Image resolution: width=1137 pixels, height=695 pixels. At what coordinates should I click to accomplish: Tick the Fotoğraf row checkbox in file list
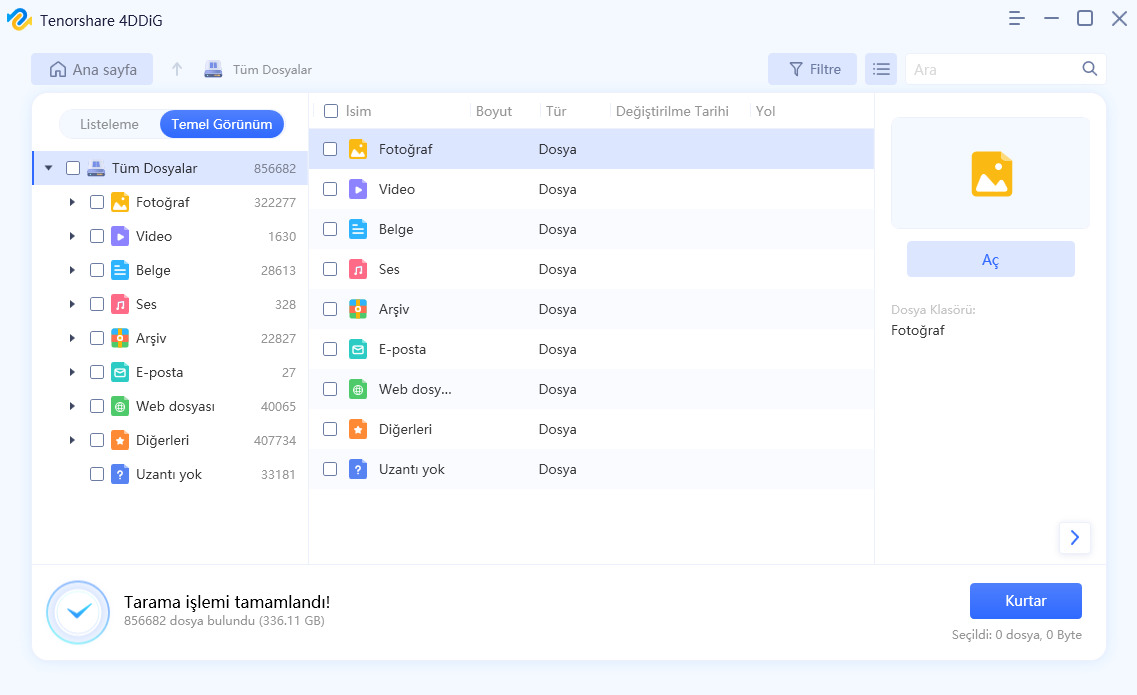tap(330, 149)
